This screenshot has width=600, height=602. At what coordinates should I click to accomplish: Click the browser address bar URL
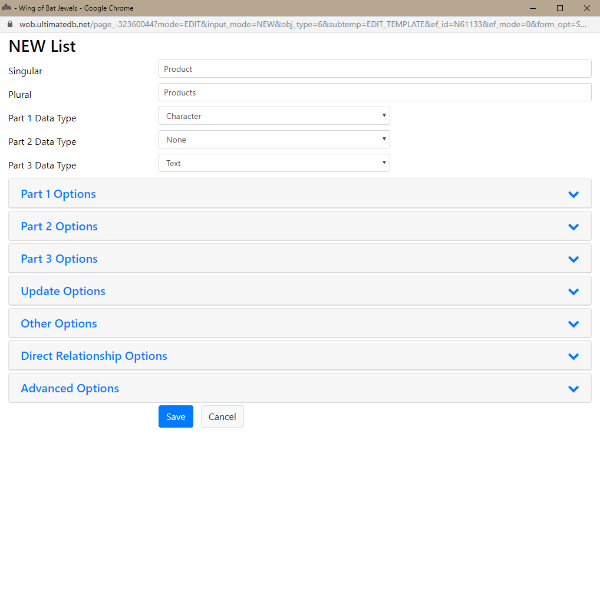[302, 24]
